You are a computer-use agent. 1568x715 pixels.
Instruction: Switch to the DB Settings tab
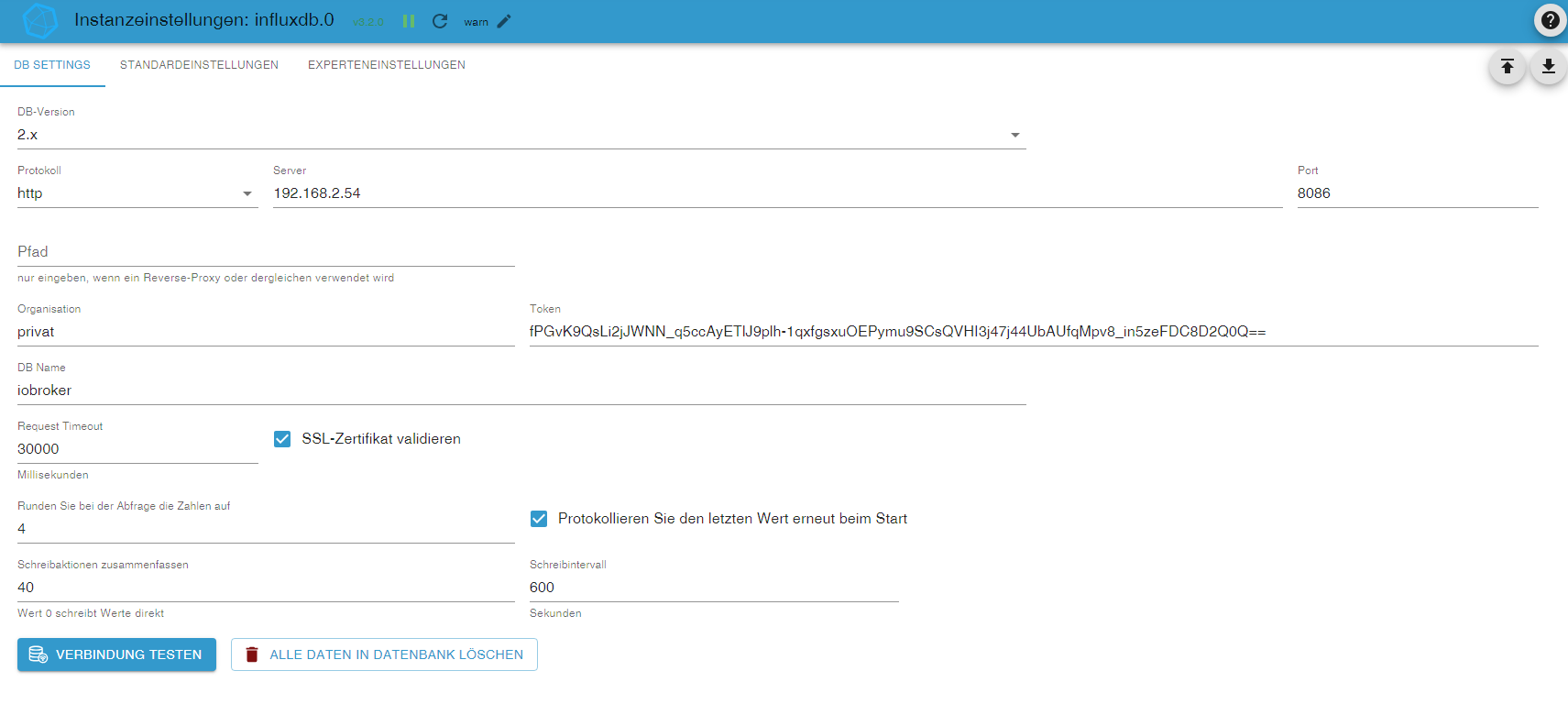point(52,65)
